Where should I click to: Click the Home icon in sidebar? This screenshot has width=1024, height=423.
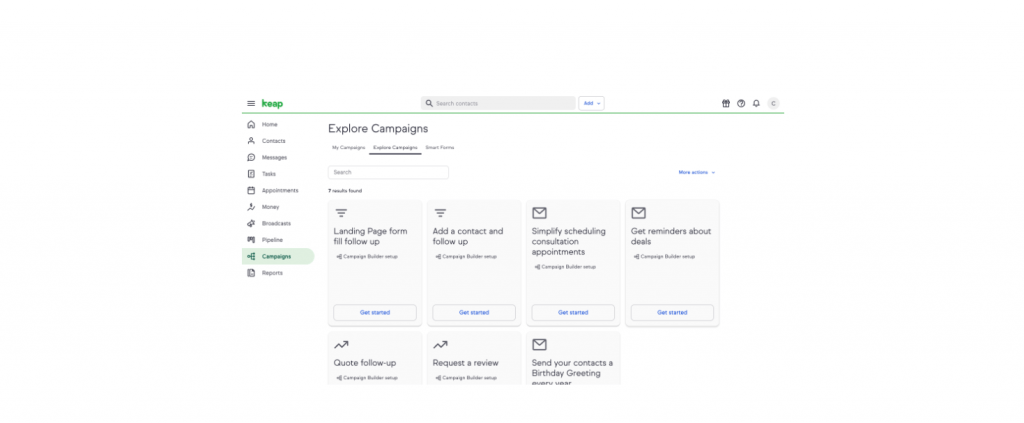pos(251,124)
